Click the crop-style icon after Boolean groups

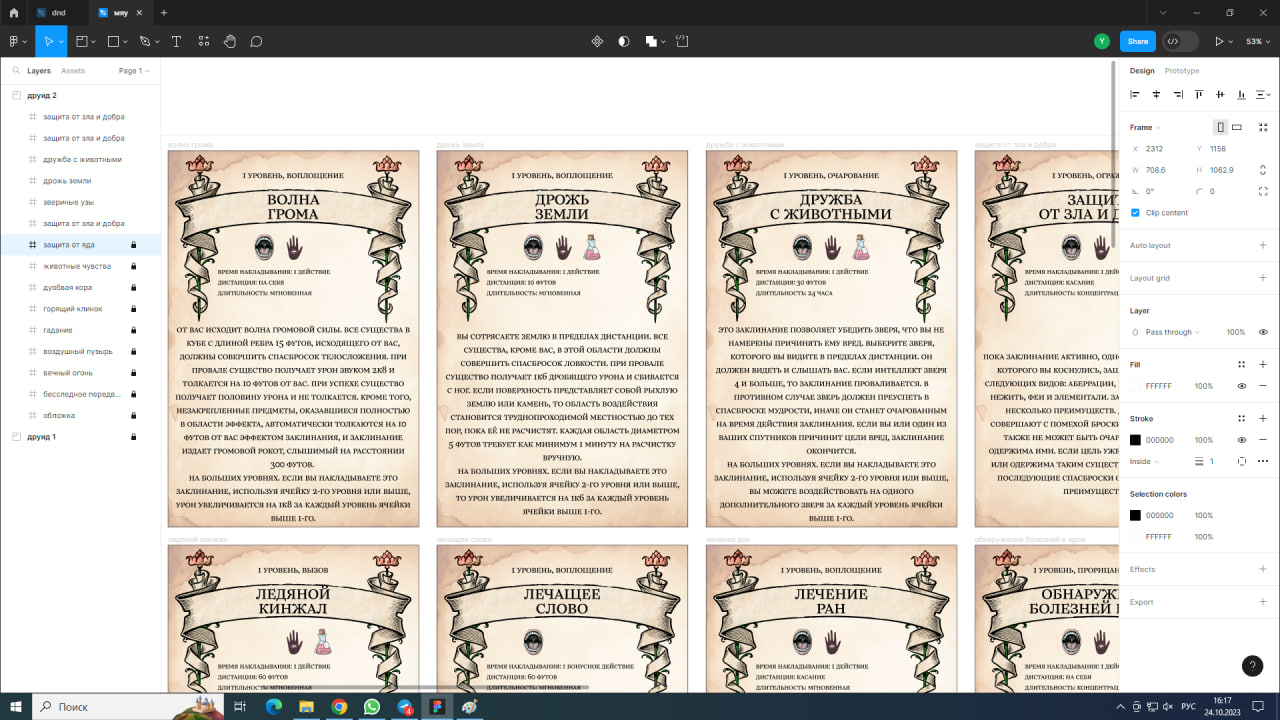tap(682, 41)
